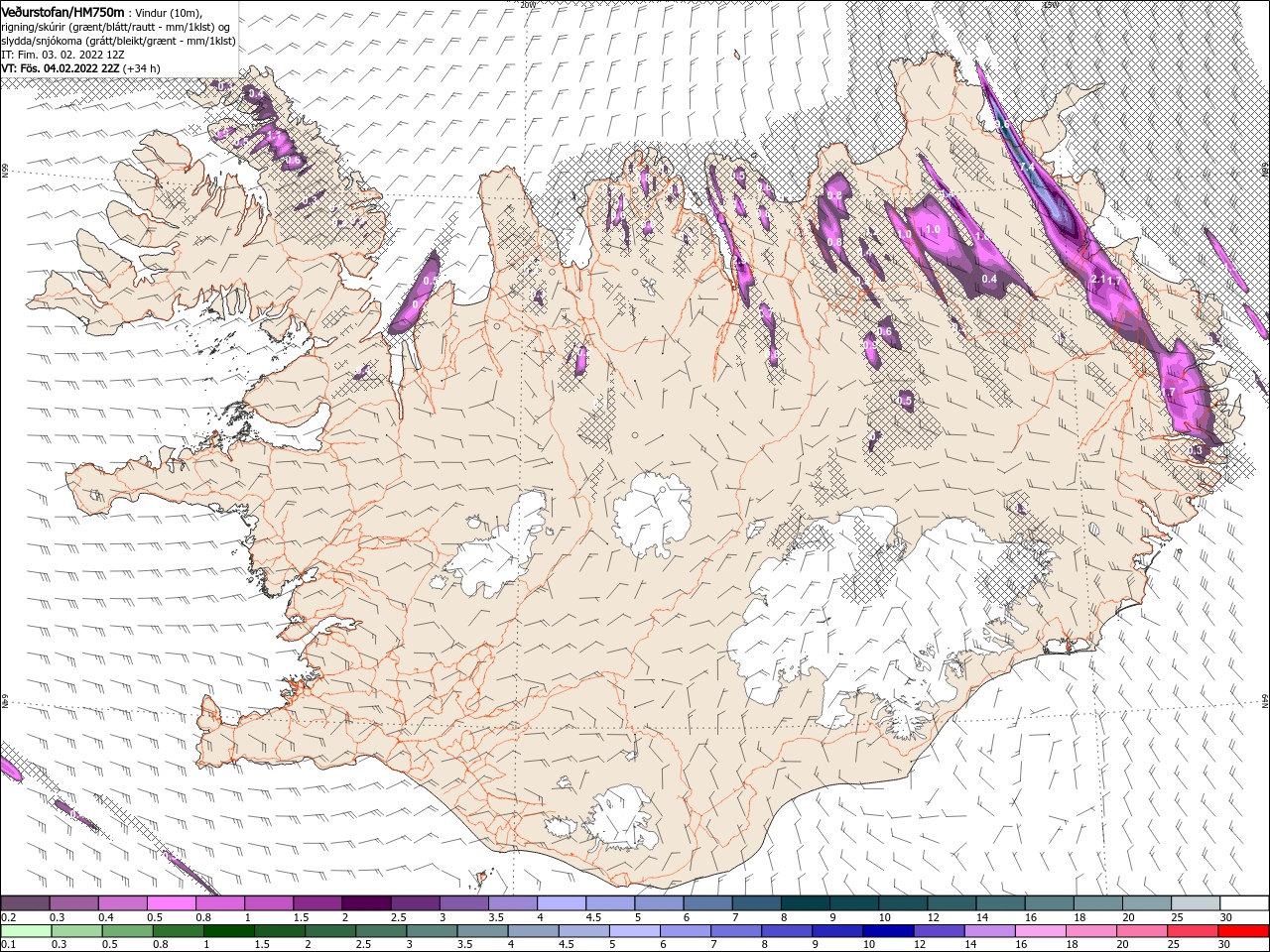Select the dark teal 8–9 legend swatch

805,903
